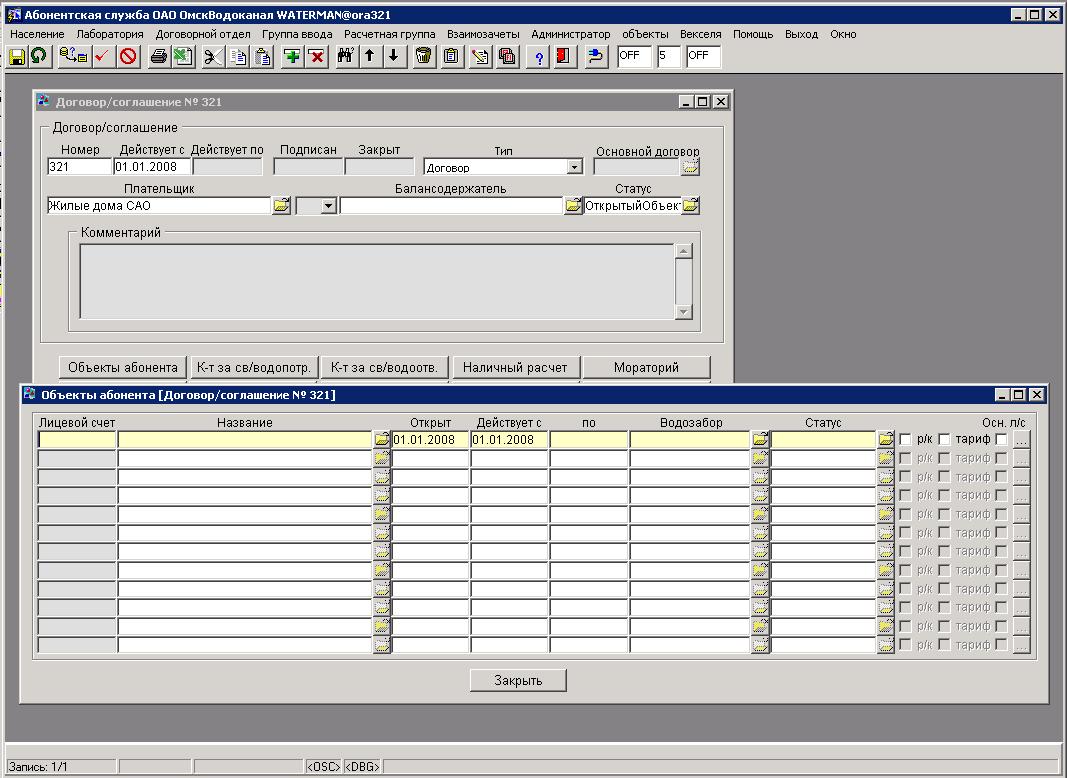The width and height of the screenshot is (1067, 778).
Task: Open the 'Тип' dropdown showing Договор
Action: point(574,167)
